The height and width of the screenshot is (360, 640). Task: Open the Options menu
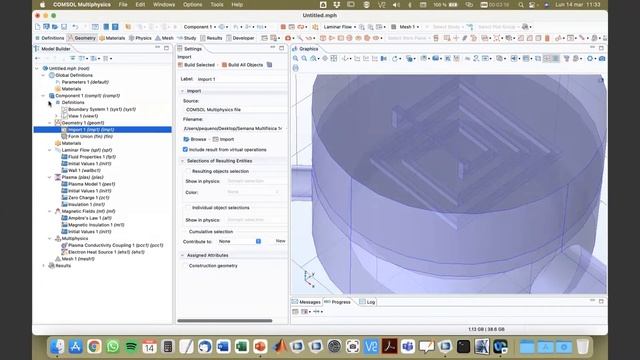click(x=192, y=4)
